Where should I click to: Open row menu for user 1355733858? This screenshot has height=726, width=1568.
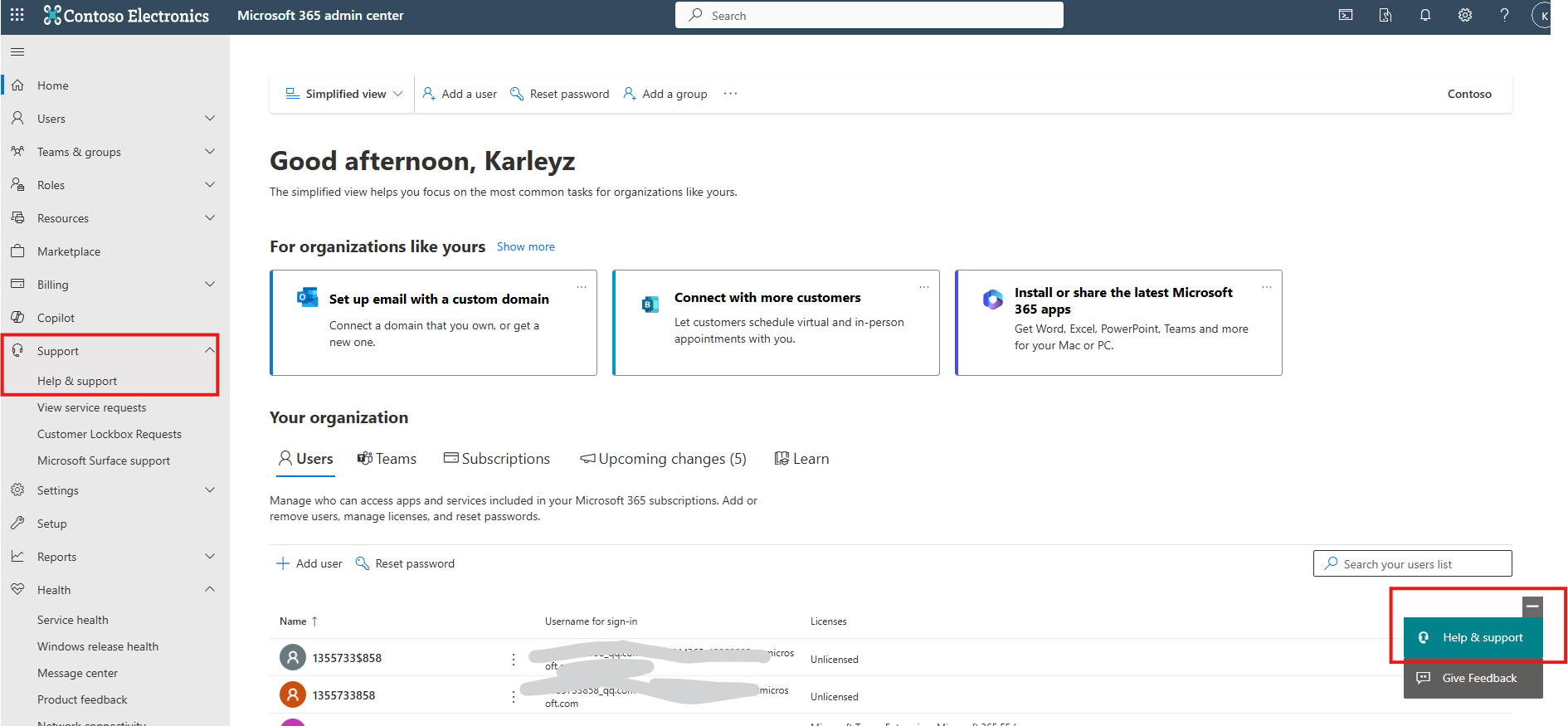click(x=514, y=696)
